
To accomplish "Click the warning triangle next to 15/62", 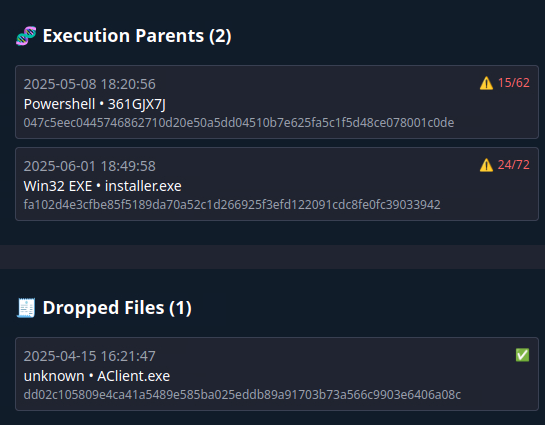I will point(486,83).
